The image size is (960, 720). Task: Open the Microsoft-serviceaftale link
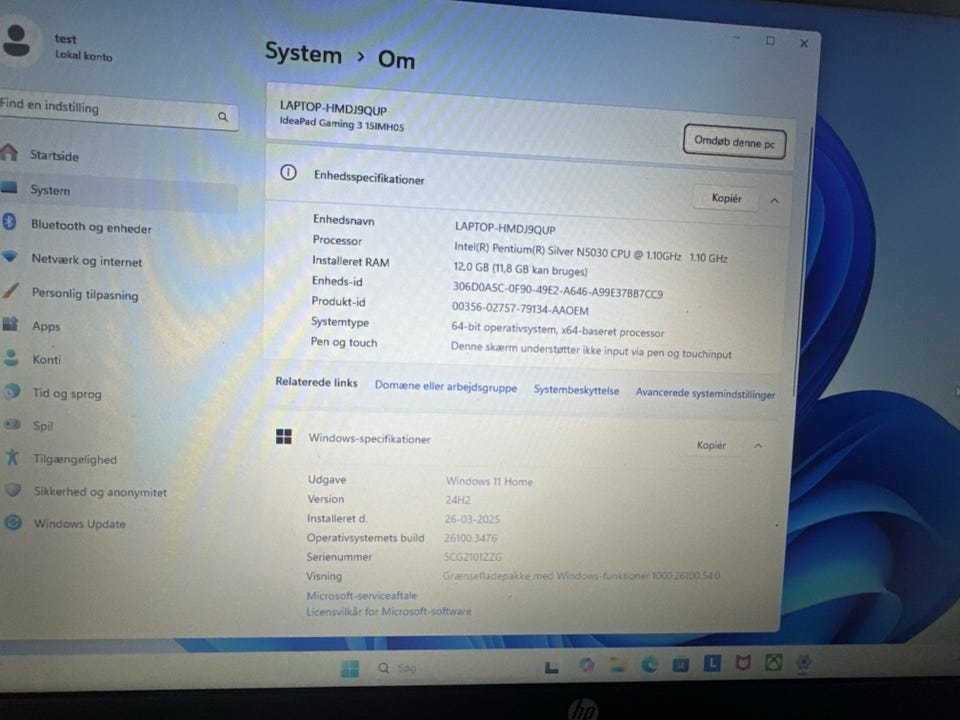pos(362,595)
